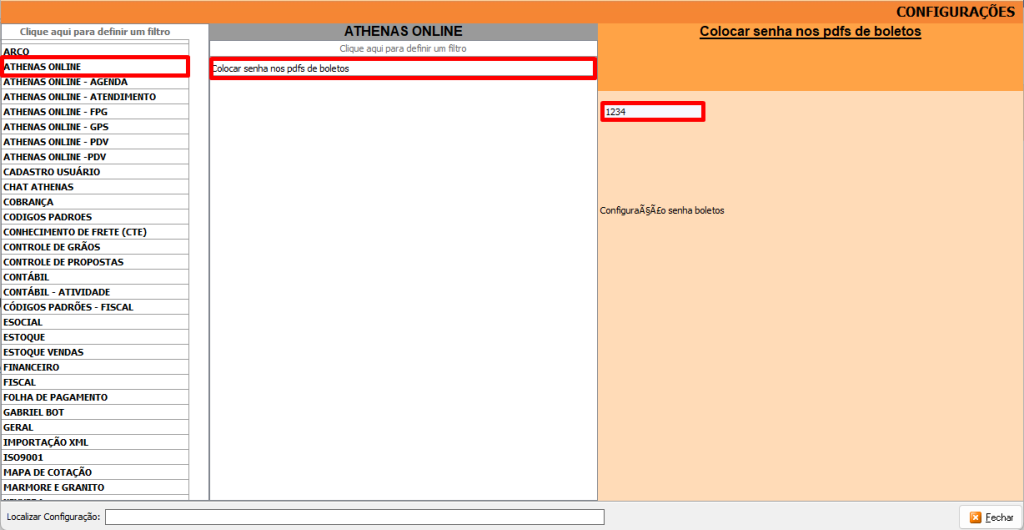Choose FOLHA DE PAGAMENTO category
The image size is (1024, 530).
(95, 397)
